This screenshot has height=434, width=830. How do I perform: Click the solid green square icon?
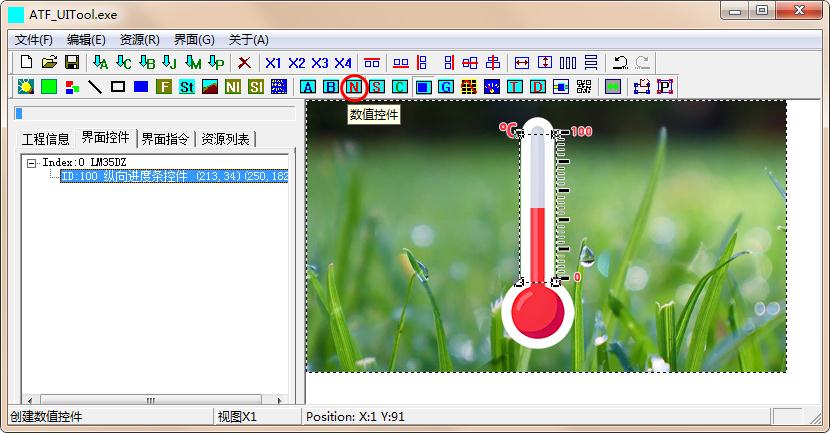[x=49, y=86]
